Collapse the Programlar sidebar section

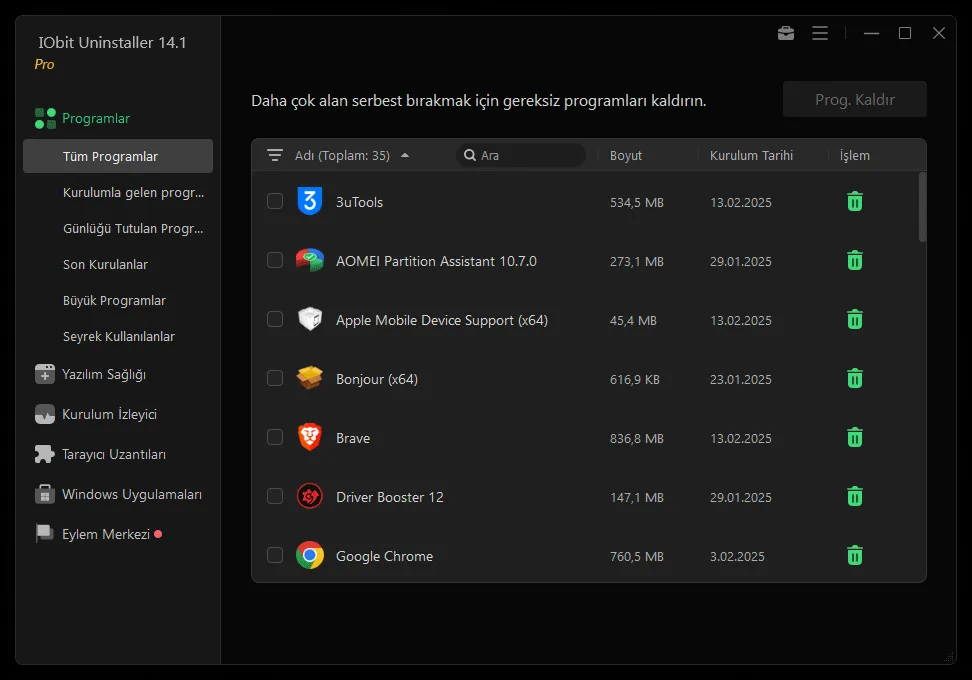coord(96,118)
